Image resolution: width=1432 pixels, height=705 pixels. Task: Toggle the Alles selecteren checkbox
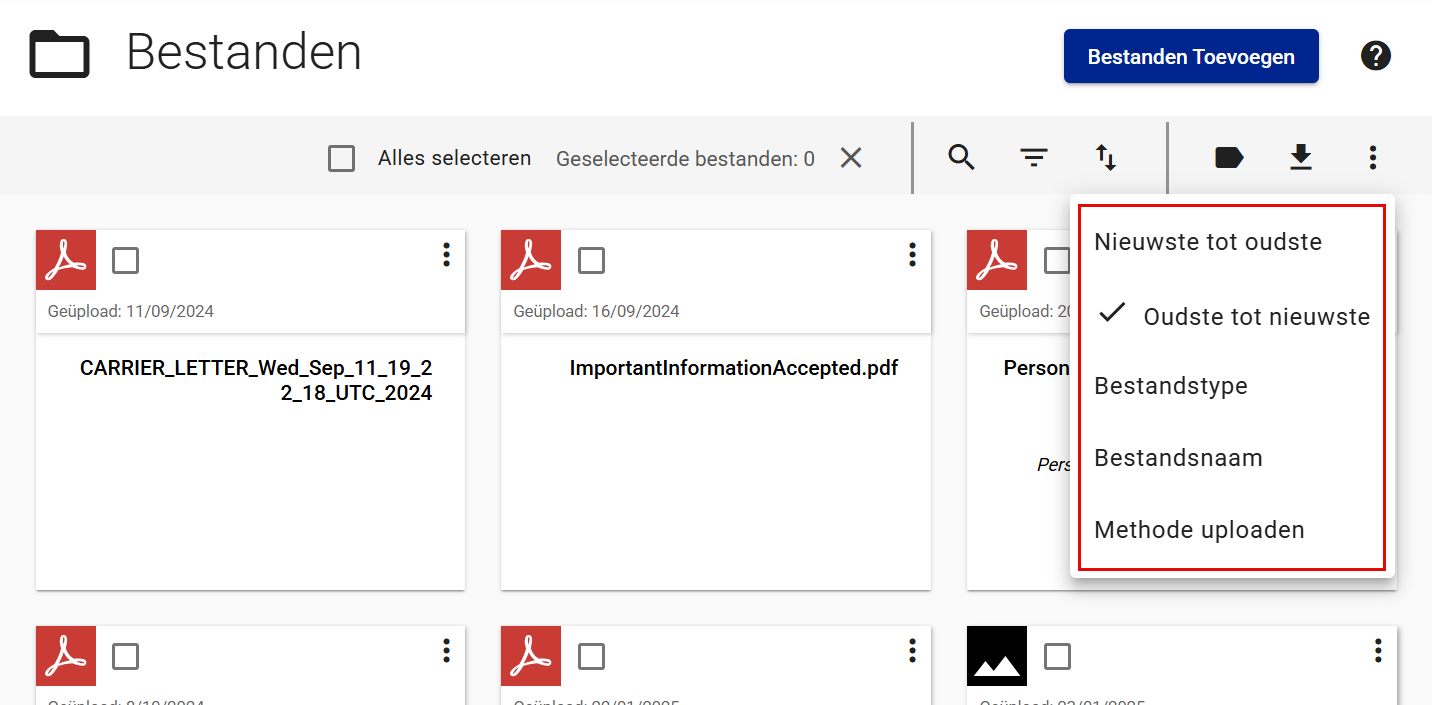[x=342, y=158]
